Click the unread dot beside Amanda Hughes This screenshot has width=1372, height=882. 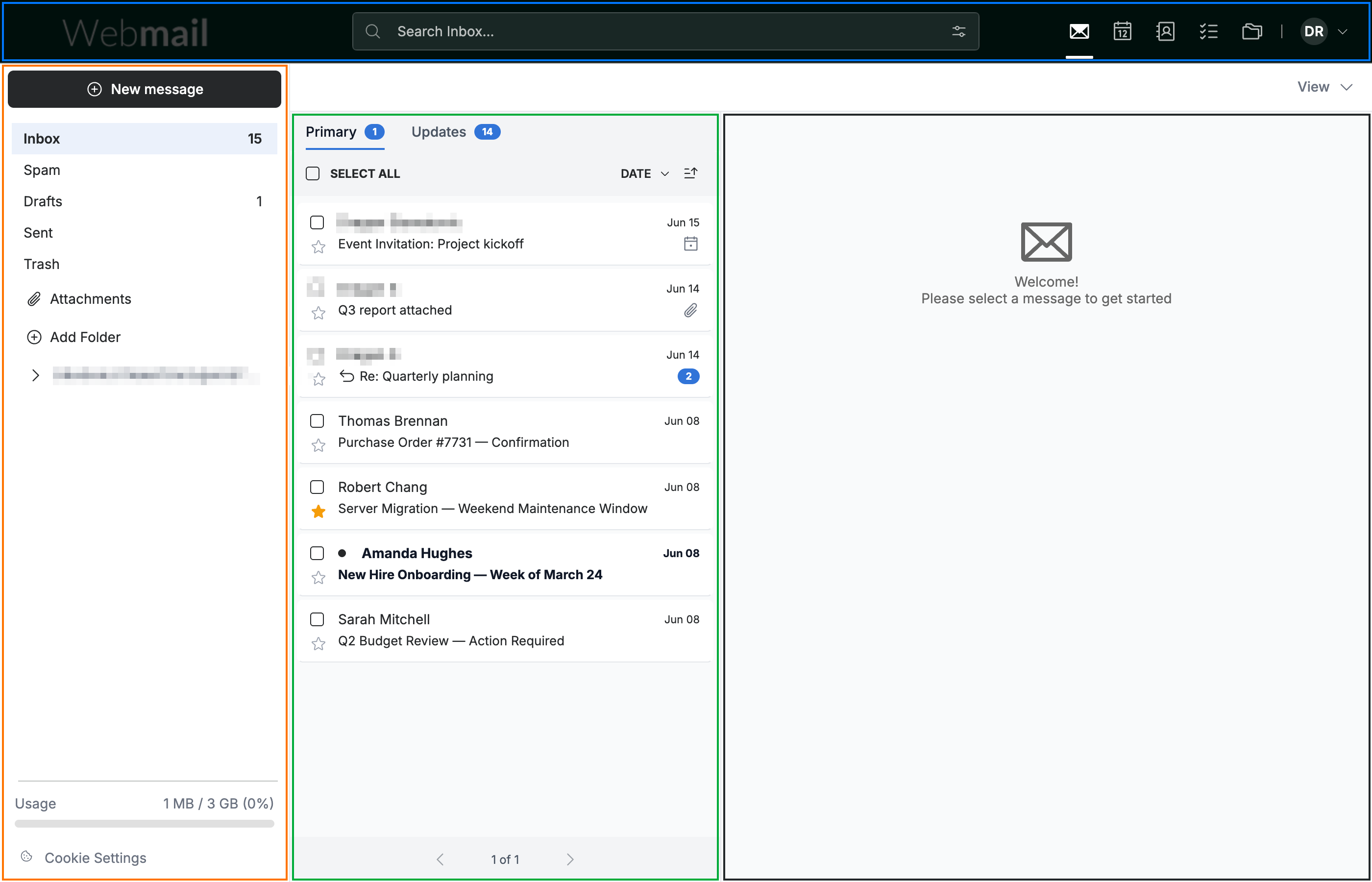tap(342, 553)
